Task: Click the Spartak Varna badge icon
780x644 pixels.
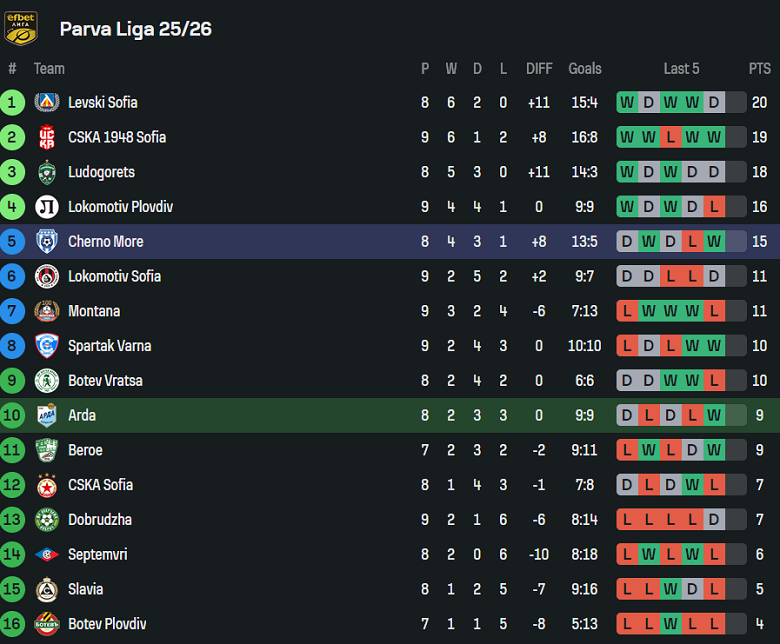Action: [46, 346]
